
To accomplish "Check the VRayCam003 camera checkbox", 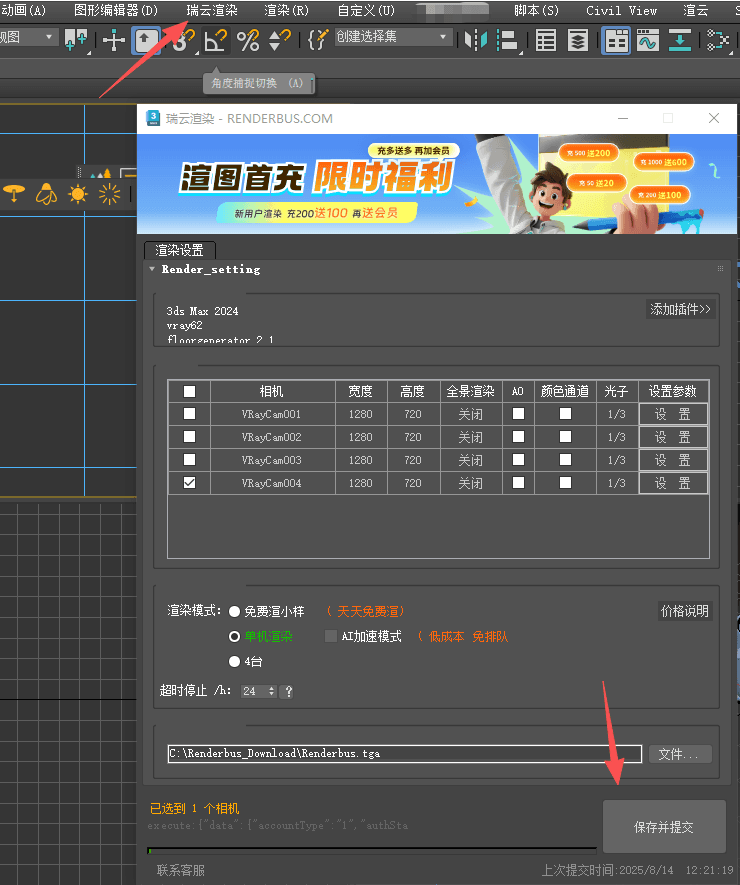I will click(190, 459).
